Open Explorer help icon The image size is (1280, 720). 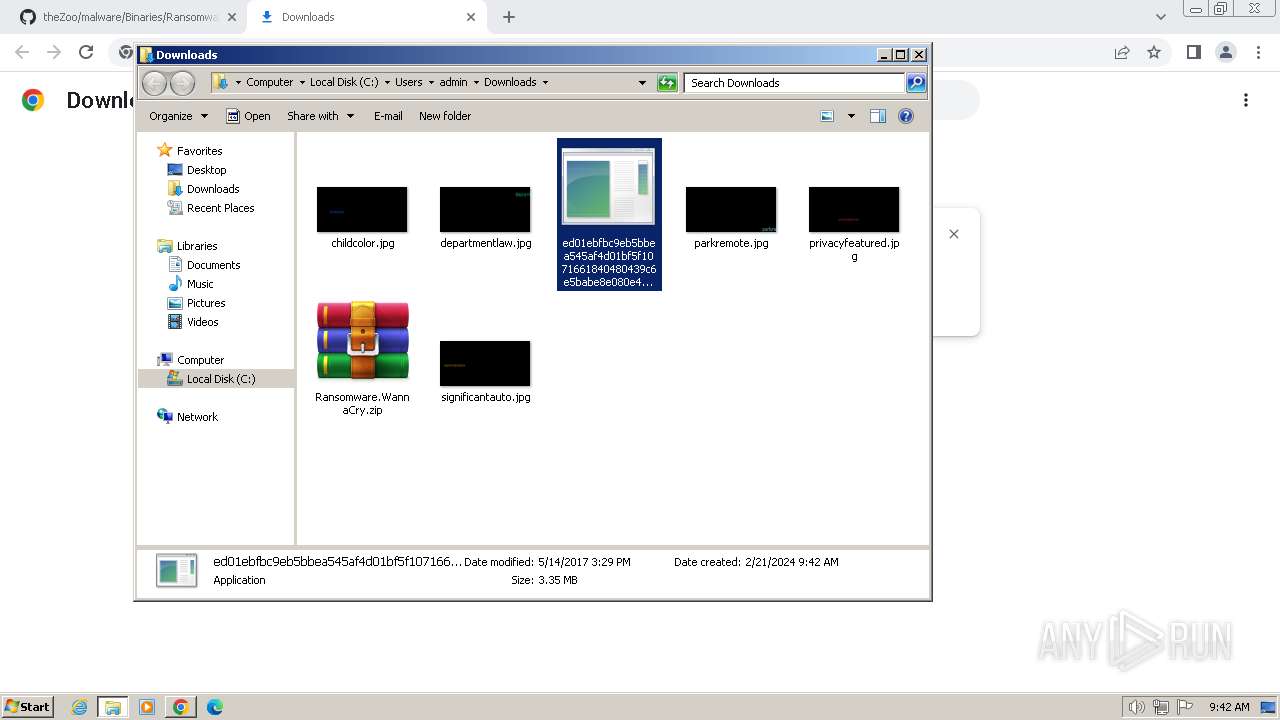point(906,116)
